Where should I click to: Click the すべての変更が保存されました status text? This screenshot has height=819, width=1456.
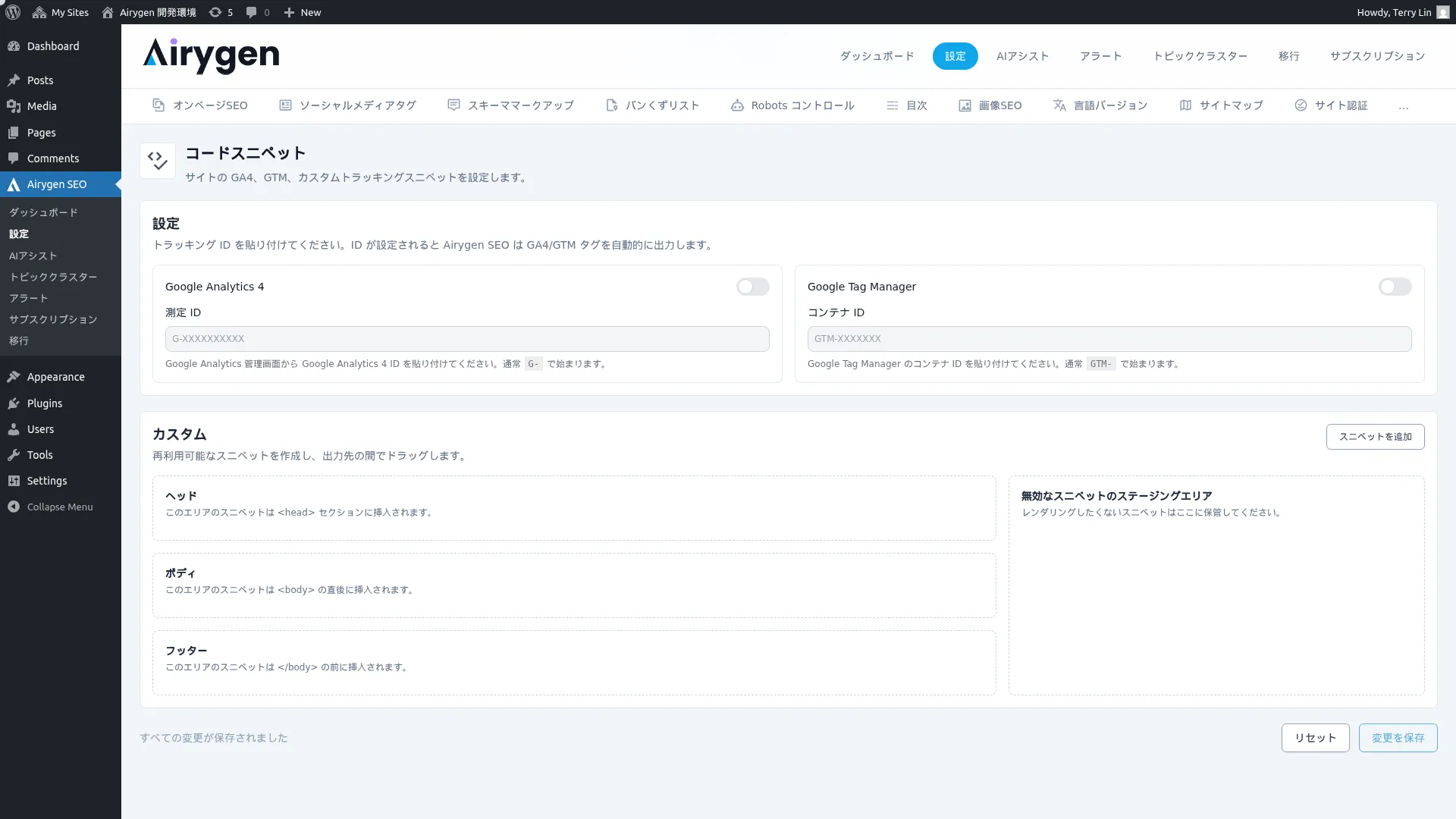pyautogui.click(x=214, y=738)
